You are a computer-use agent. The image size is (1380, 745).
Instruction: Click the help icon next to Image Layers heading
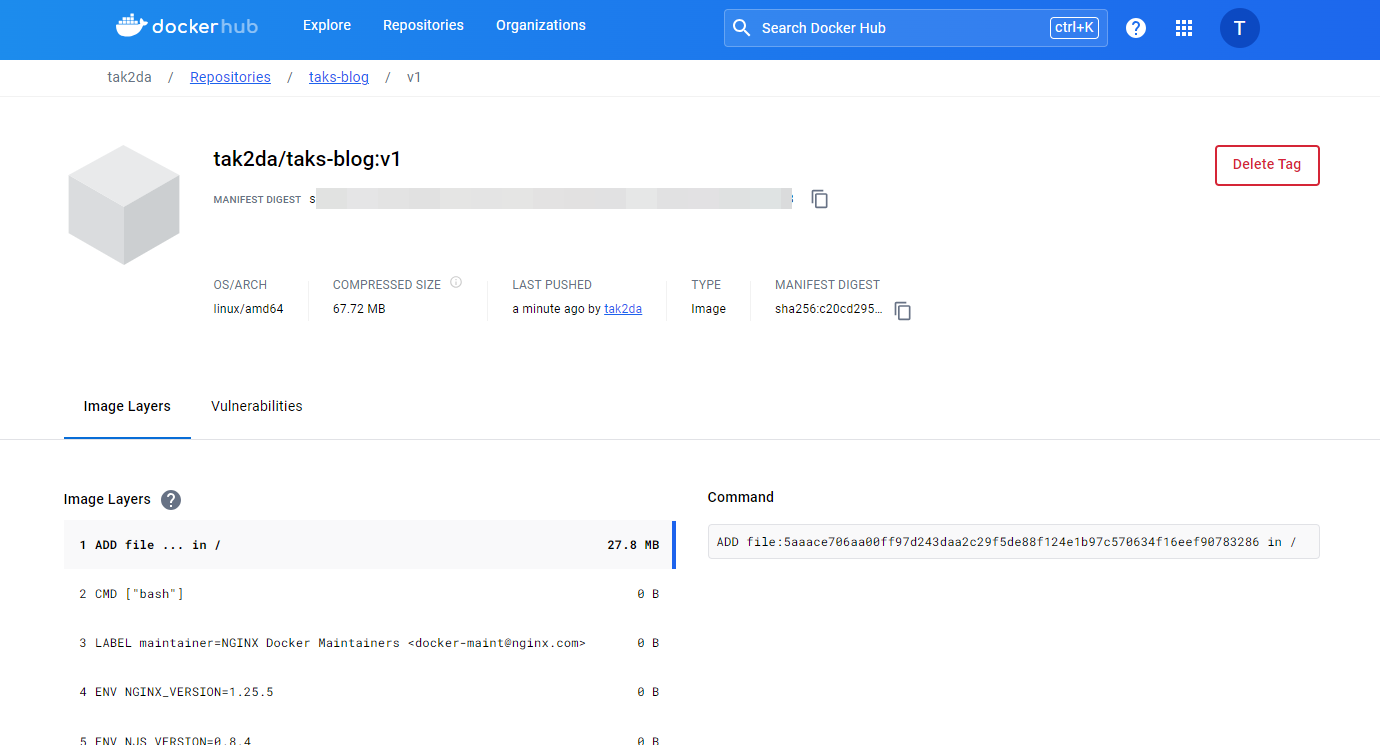[x=171, y=500]
